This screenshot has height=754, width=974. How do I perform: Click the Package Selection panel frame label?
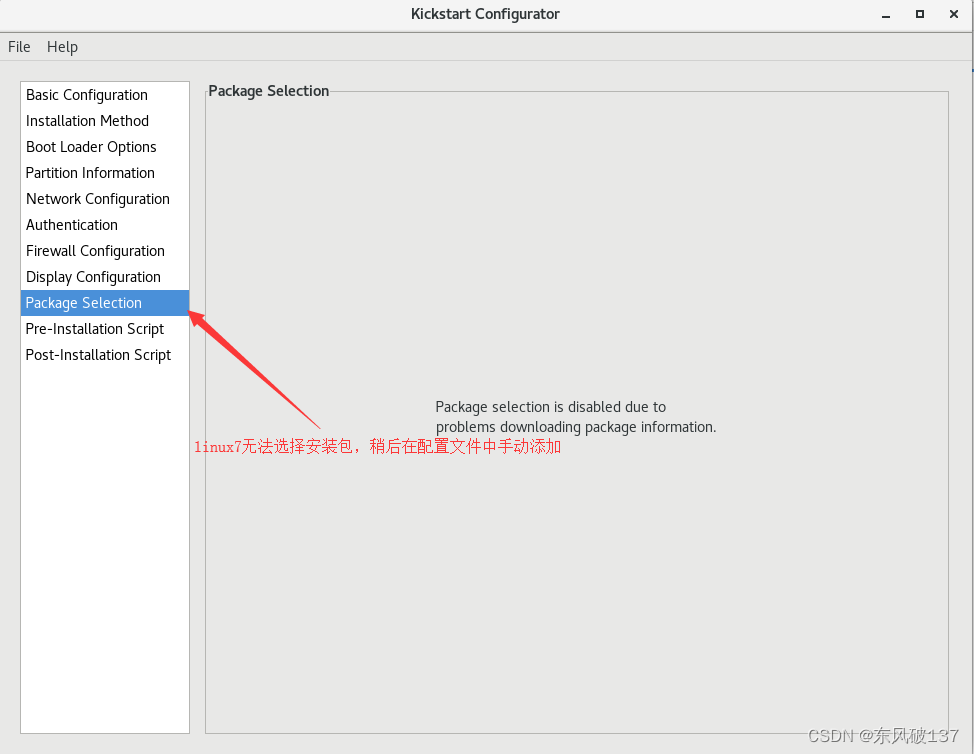point(268,90)
